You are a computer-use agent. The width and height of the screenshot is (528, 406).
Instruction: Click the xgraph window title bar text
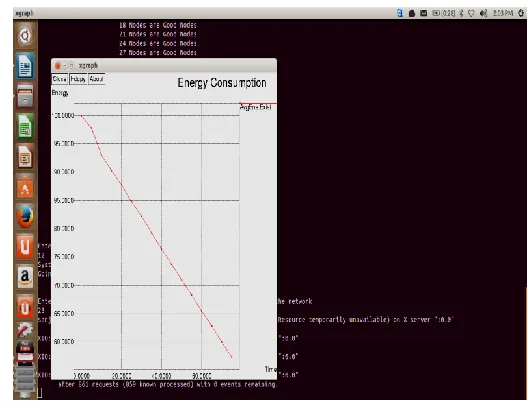click(x=88, y=65)
